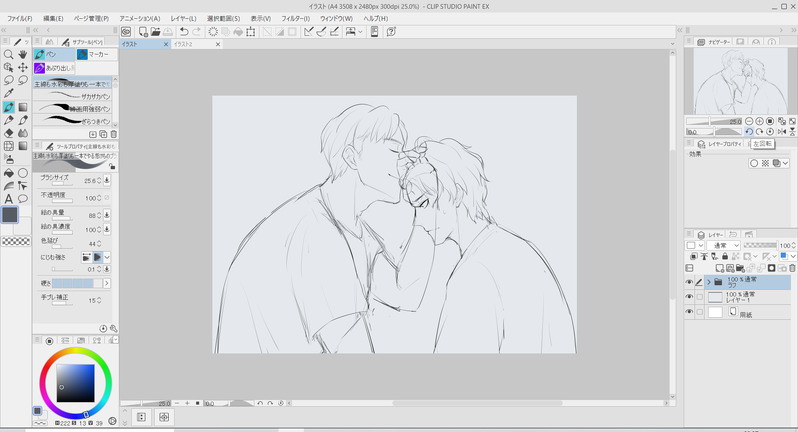Toggle tone effect icon in Layer Property
The image size is (798, 432).
(x=765, y=163)
